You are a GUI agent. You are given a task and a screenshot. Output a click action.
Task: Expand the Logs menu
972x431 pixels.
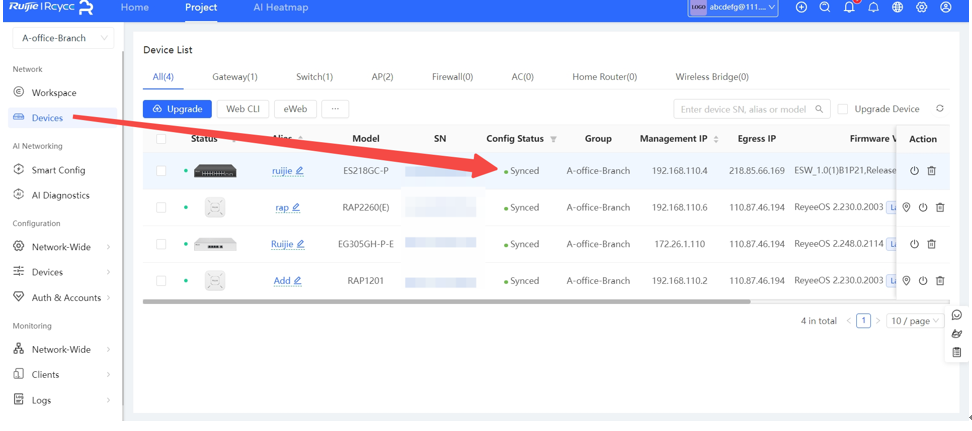tap(63, 401)
